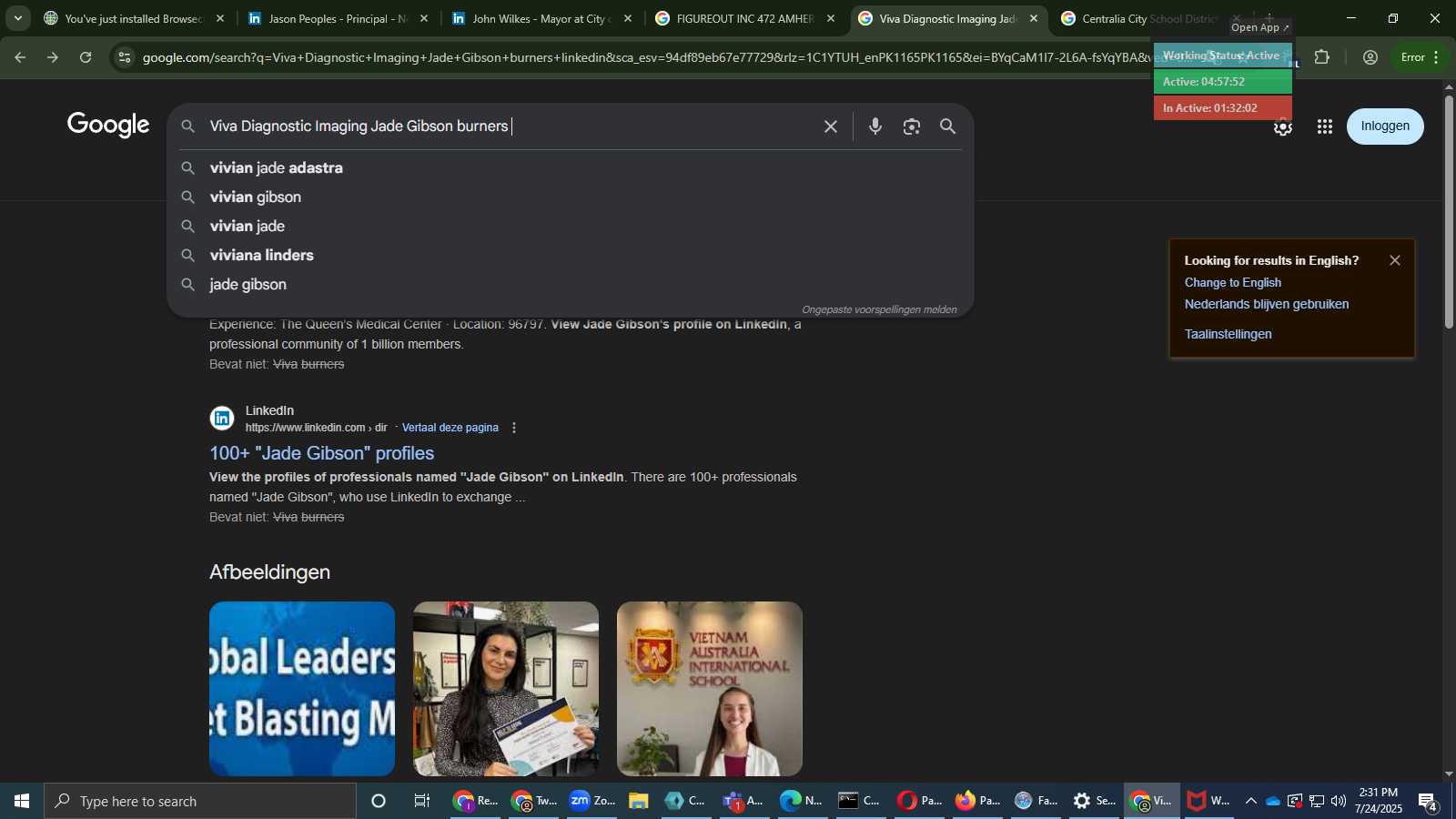1456x819 pixels.
Task: Open the notification center
Action: pyautogui.click(x=1428, y=801)
